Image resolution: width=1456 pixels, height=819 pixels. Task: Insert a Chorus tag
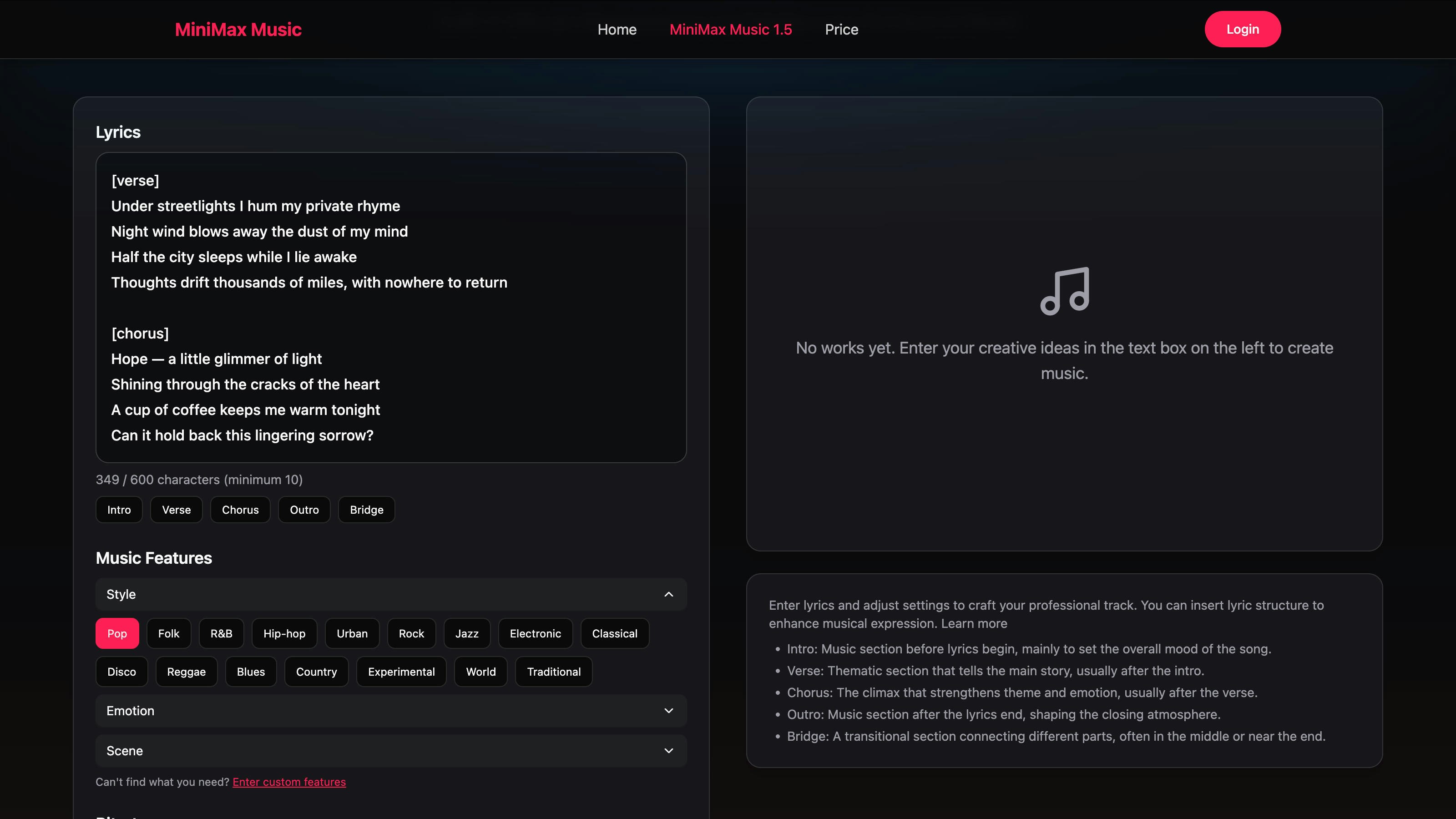240,509
